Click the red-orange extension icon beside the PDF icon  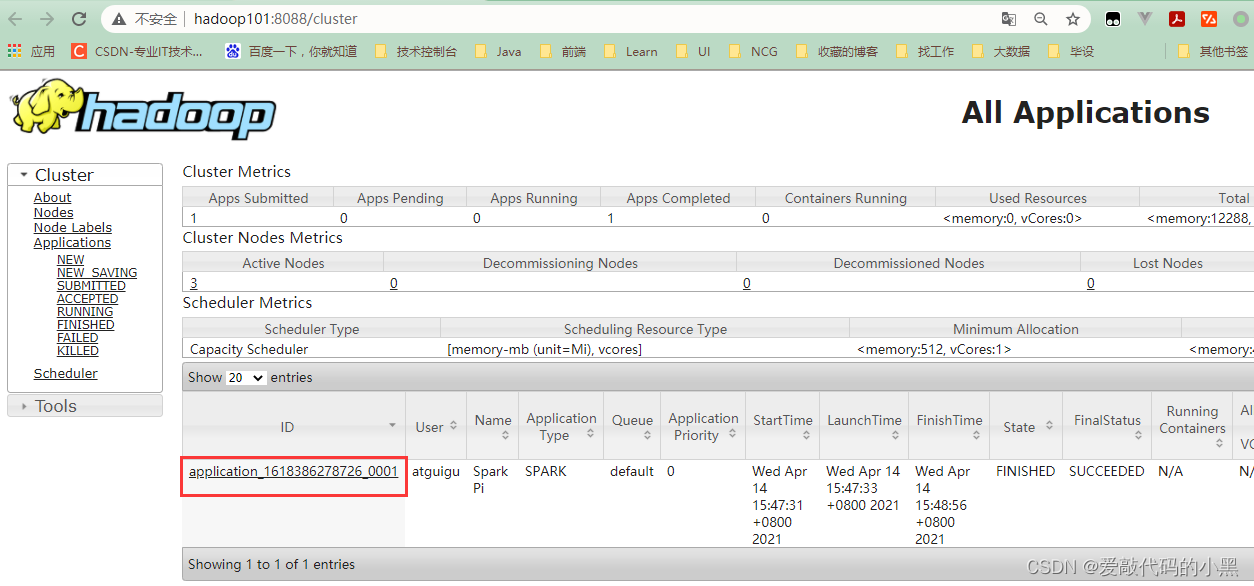point(1209,19)
